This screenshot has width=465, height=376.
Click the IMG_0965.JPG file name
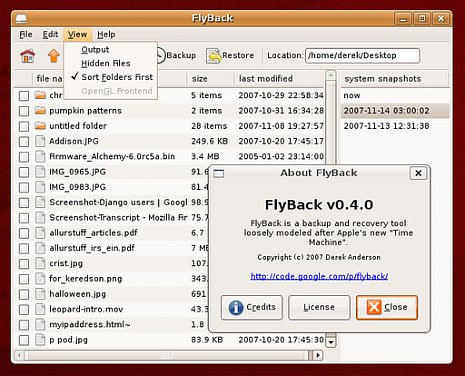[x=77, y=172]
